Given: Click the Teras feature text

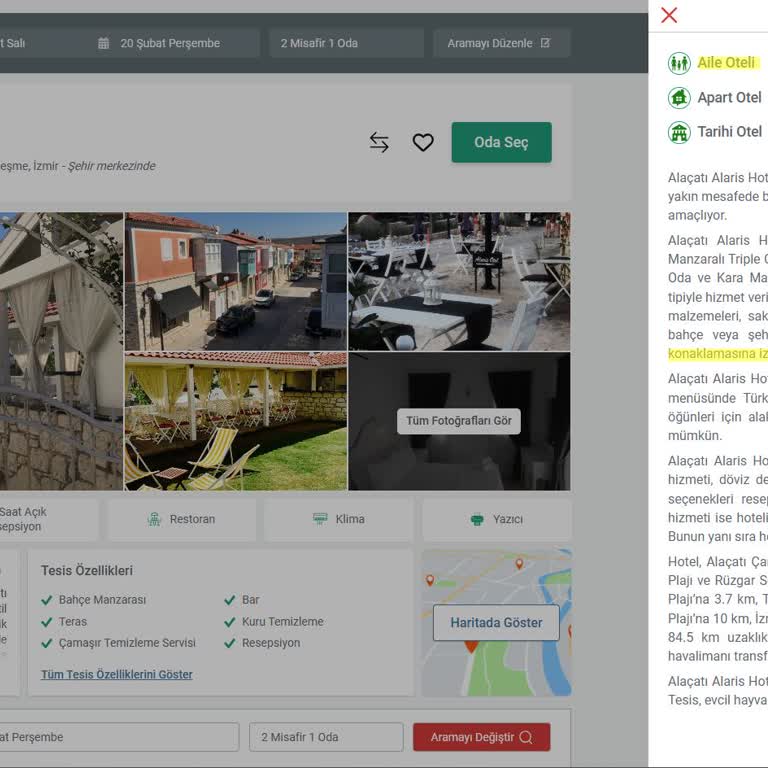Looking at the screenshot, I should (73, 622).
